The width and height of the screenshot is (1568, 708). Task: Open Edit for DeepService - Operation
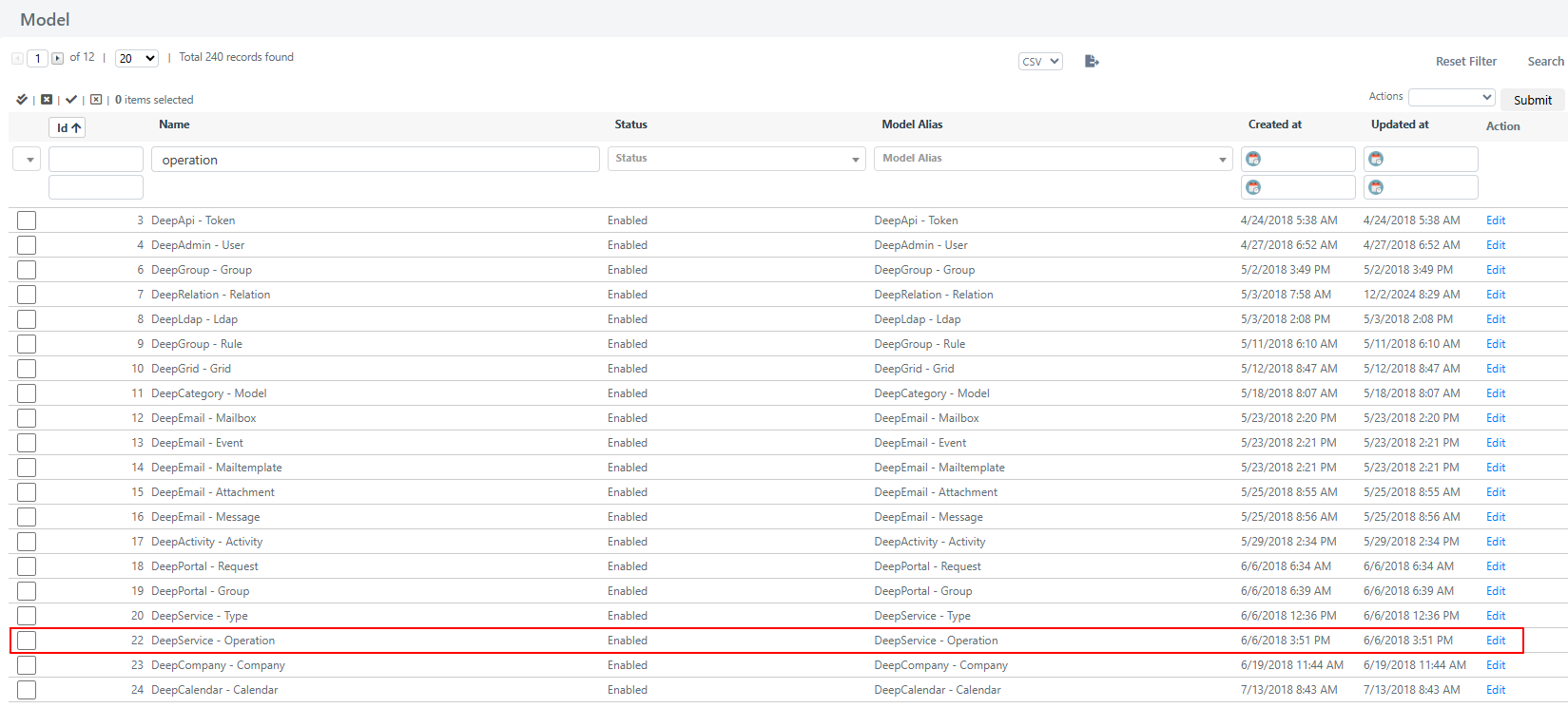click(1496, 641)
